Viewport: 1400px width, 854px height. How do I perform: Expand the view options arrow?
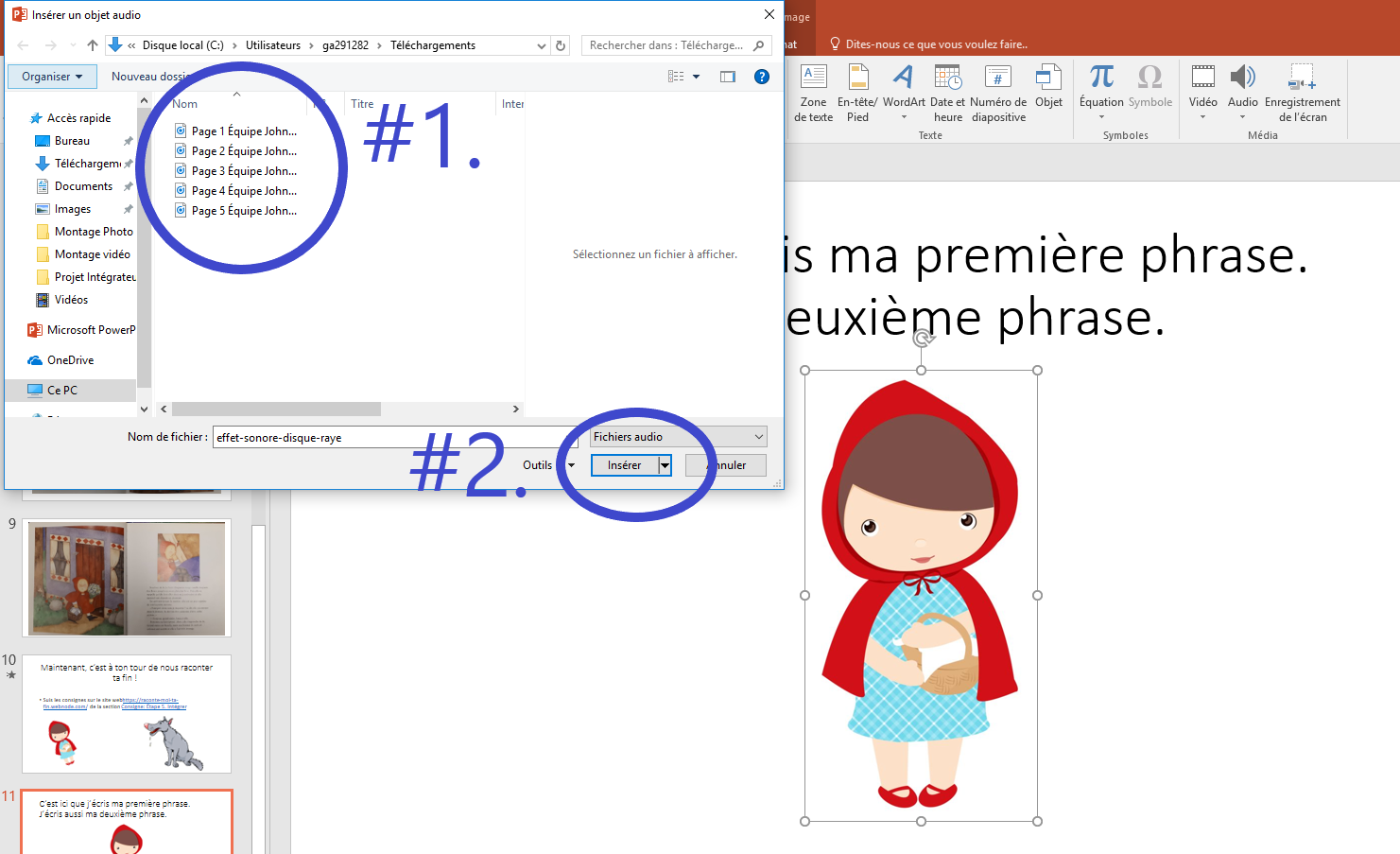click(x=697, y=77)
